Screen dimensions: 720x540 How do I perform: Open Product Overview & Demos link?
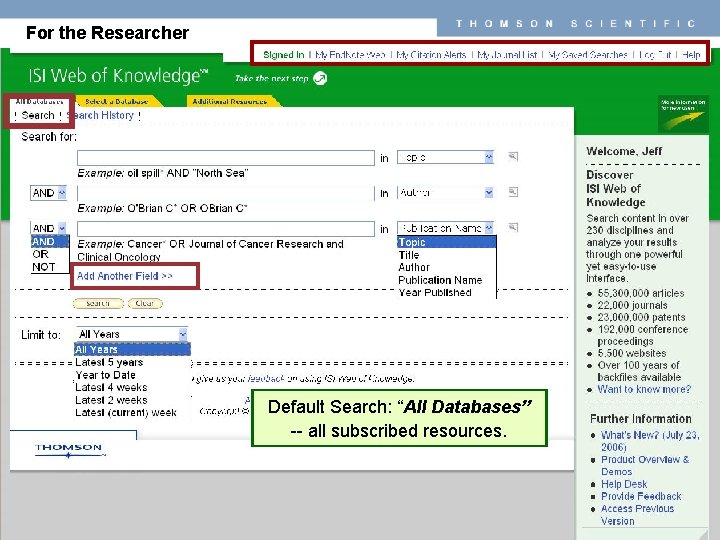645,466
